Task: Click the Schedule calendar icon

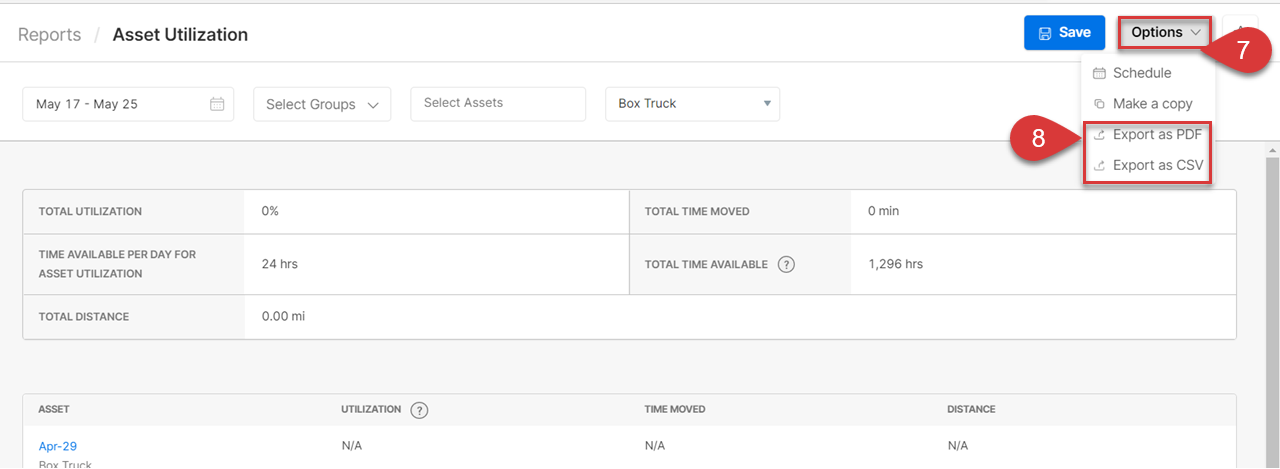Action: pos(1099,73)
